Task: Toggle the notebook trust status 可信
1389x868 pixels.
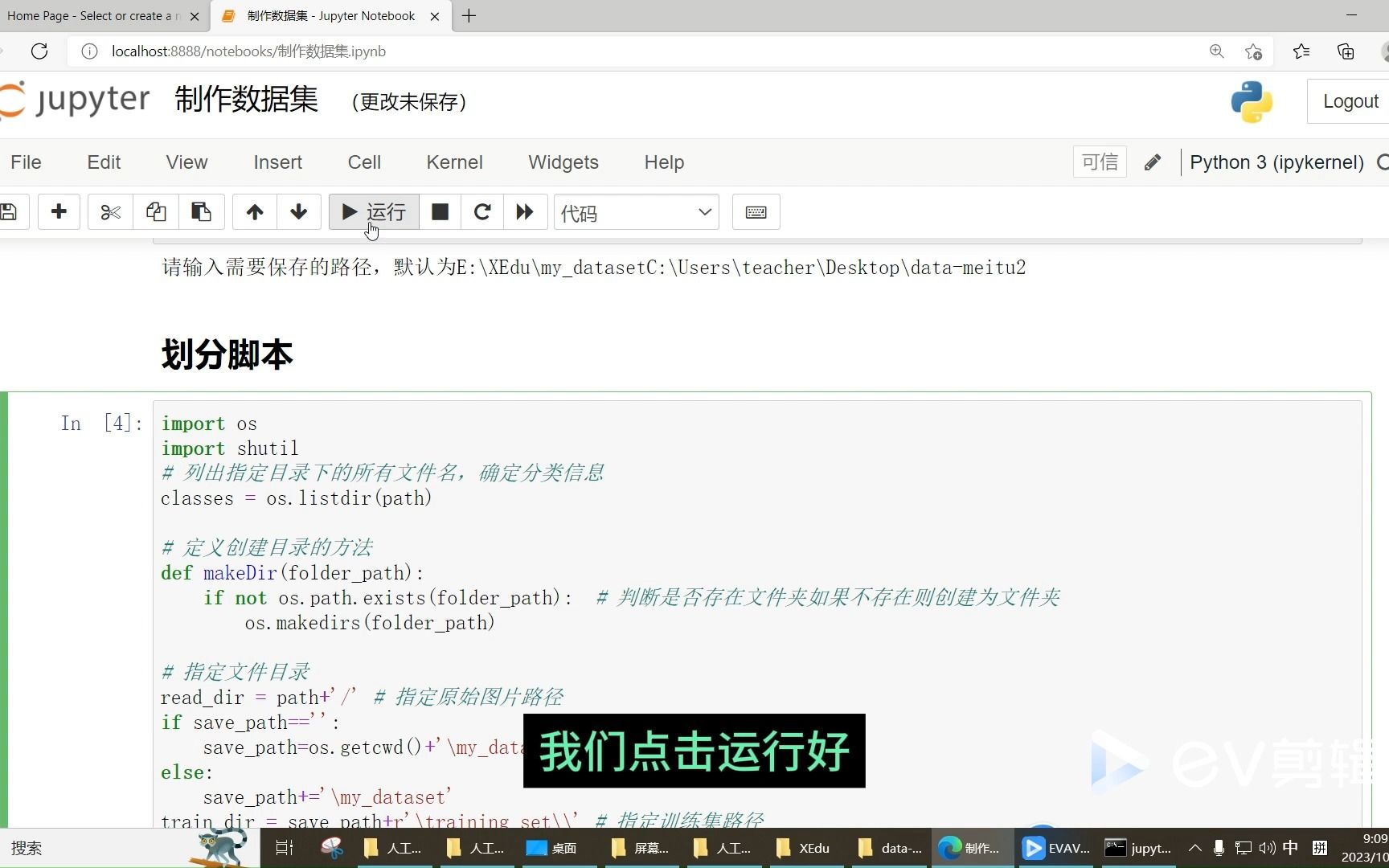Action: coord(1099,162)
